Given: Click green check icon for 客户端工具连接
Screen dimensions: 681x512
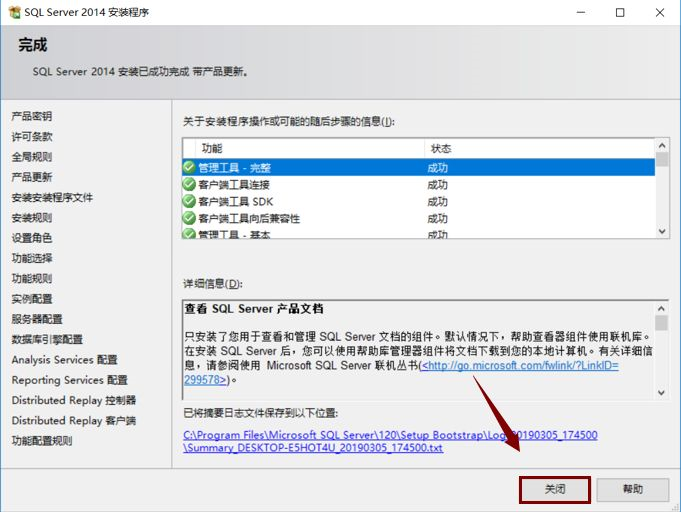Looking at the screenshot, I should click(189, 184).
